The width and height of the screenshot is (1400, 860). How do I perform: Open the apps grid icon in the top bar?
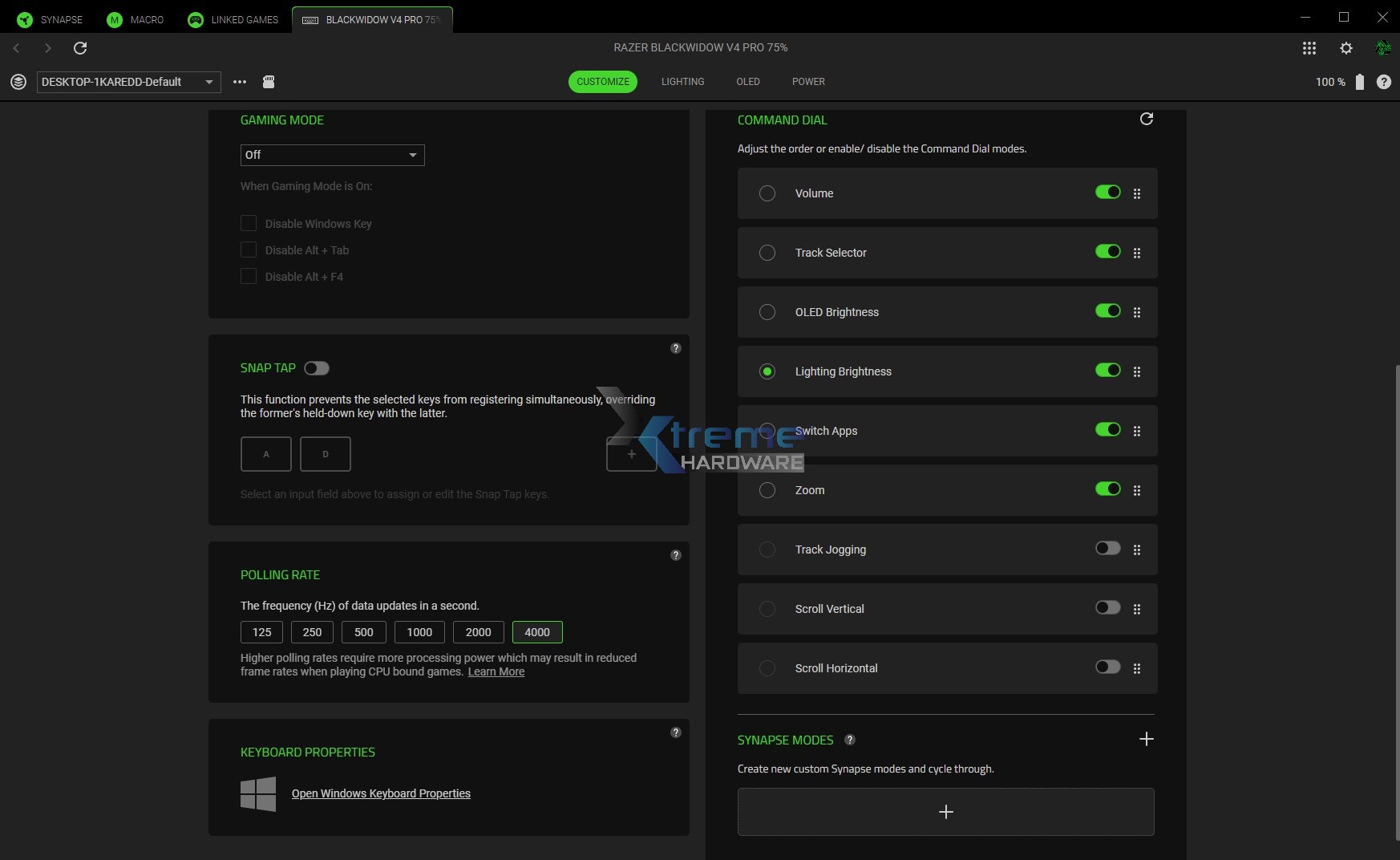point(1309,48)
